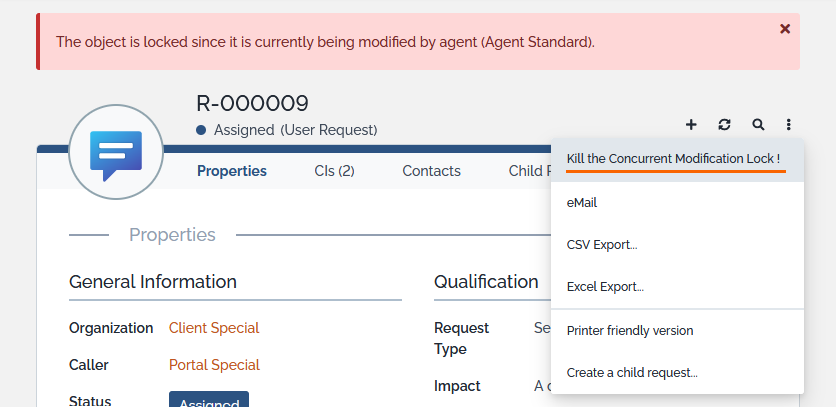The width and height of the screenshot is (836, 407).
Task: Switch to the CIs (2) tab
Action: coord(334,171)
